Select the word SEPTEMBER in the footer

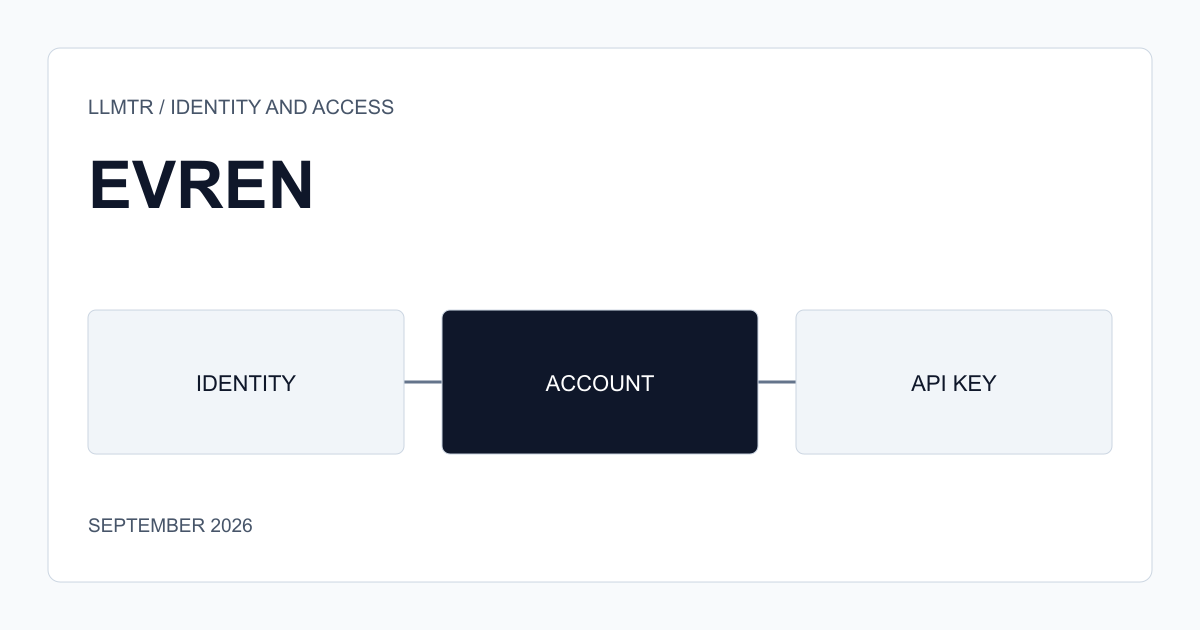click(x=146, y=525)
